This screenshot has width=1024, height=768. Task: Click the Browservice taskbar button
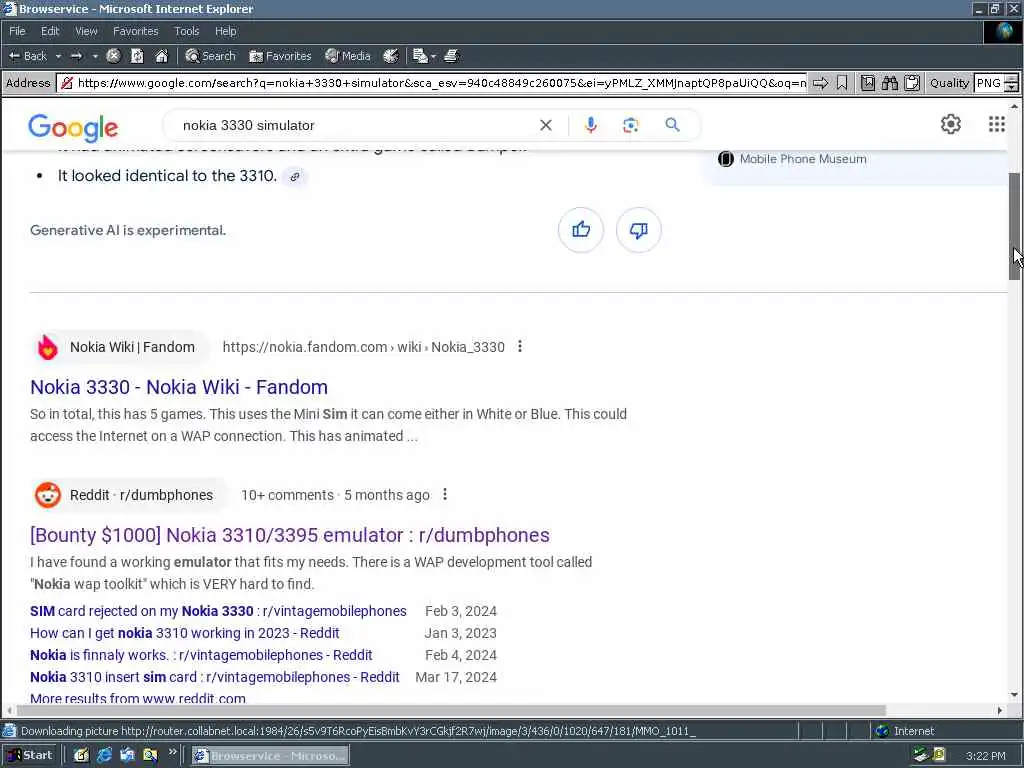[x=270, y=756]
